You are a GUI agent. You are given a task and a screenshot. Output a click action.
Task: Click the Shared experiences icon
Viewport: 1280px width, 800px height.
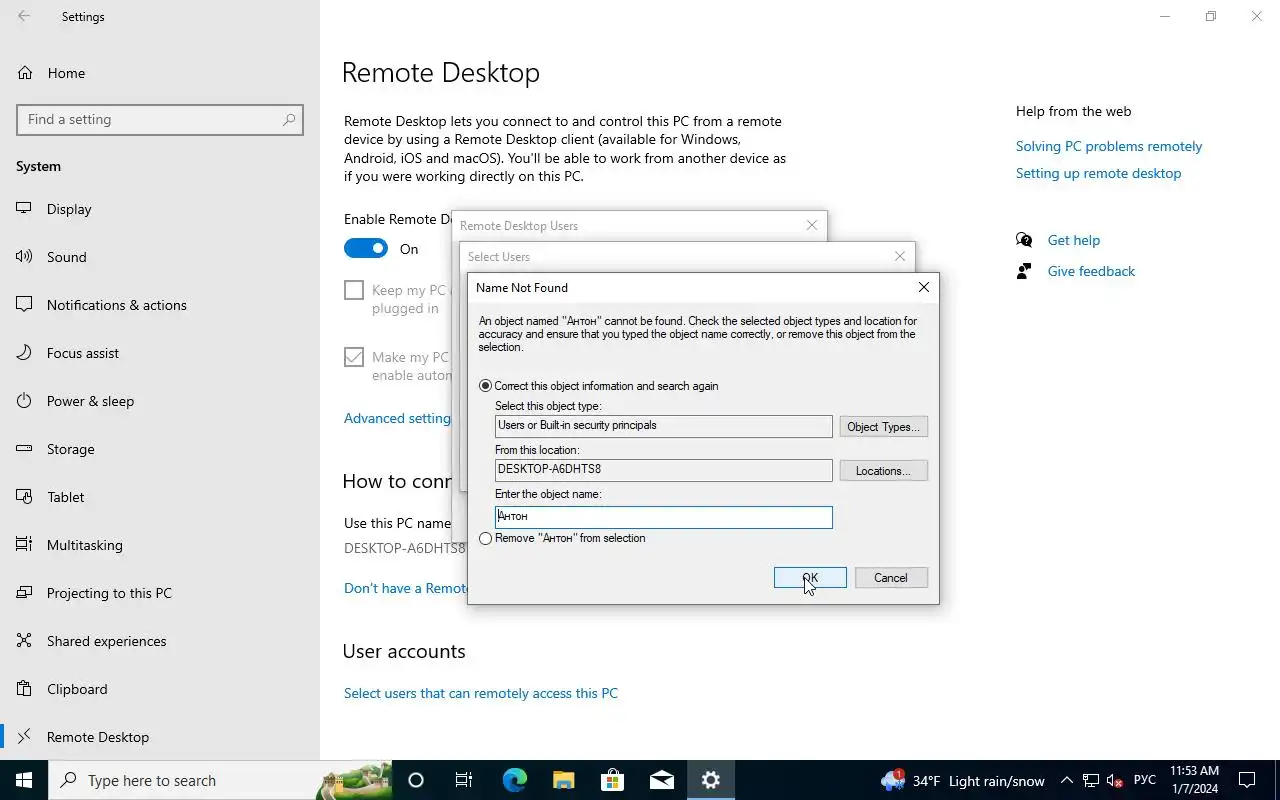24,641
